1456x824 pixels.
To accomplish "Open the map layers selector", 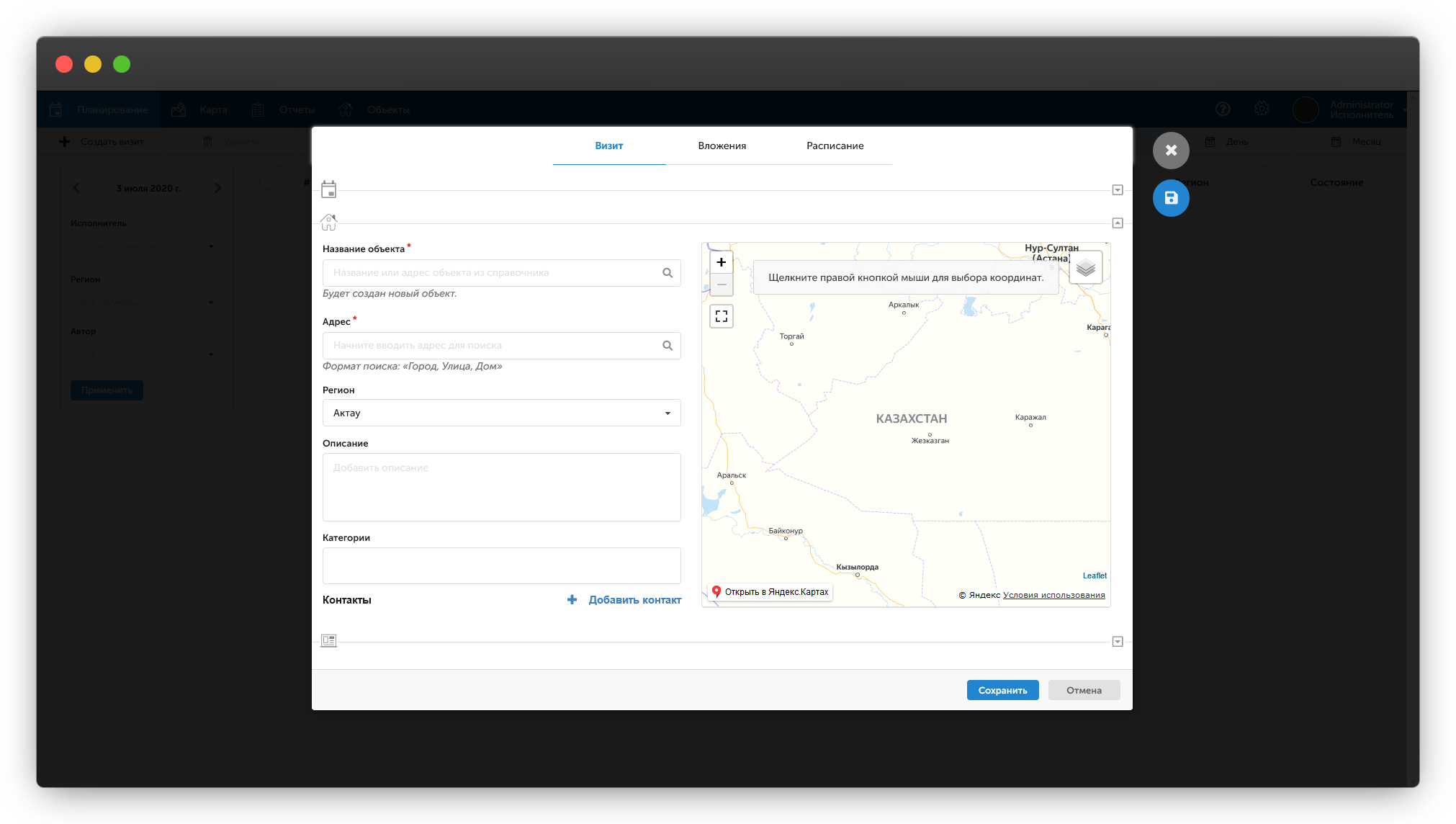I will (x=1085, y=269).
